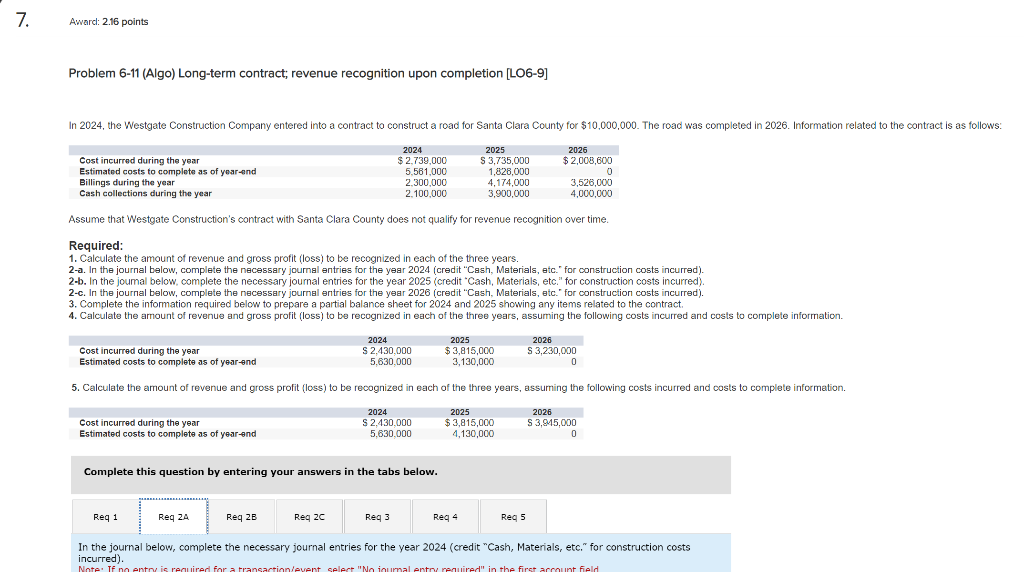
Task: Click the 2025 billings value 4,174,000
Action: (x=509, y=183)
